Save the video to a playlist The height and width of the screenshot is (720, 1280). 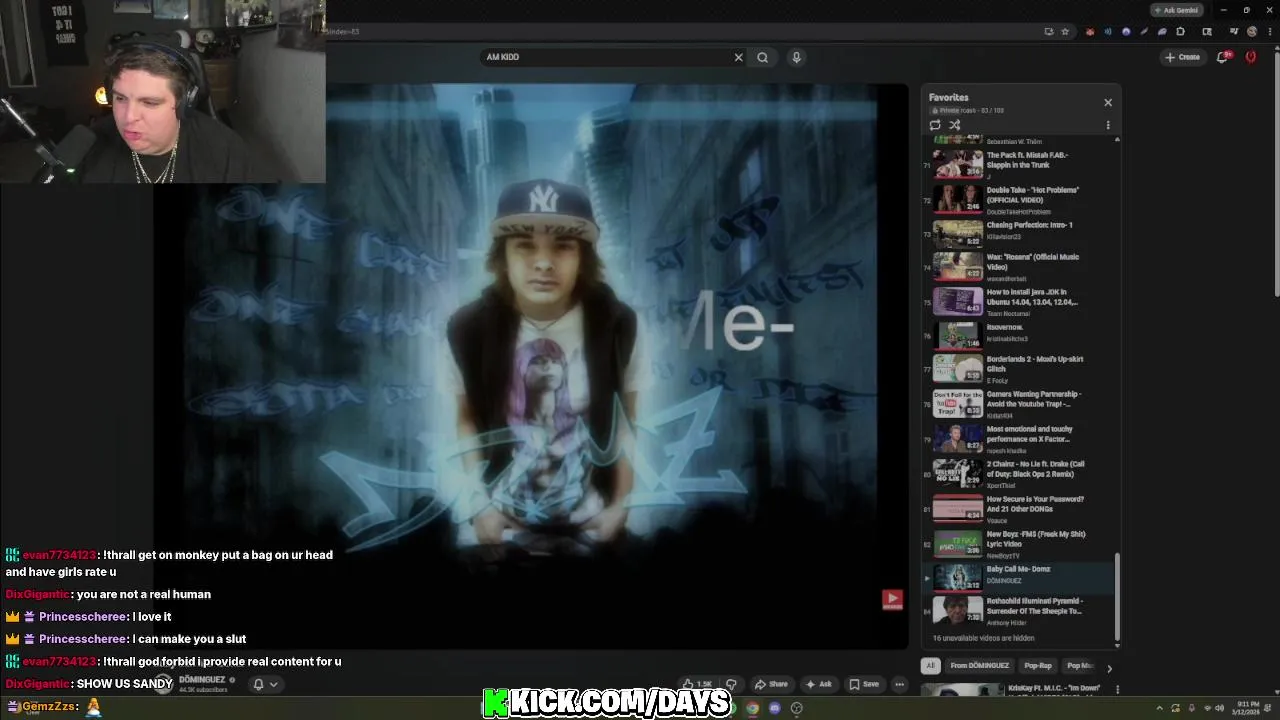[x=864, y=684]
